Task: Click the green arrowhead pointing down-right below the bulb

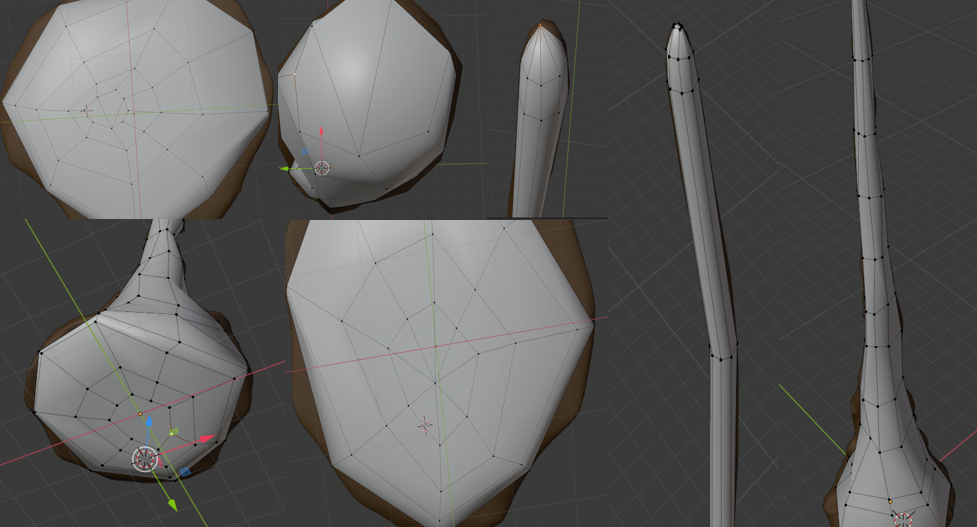Action: pos(172,504)
